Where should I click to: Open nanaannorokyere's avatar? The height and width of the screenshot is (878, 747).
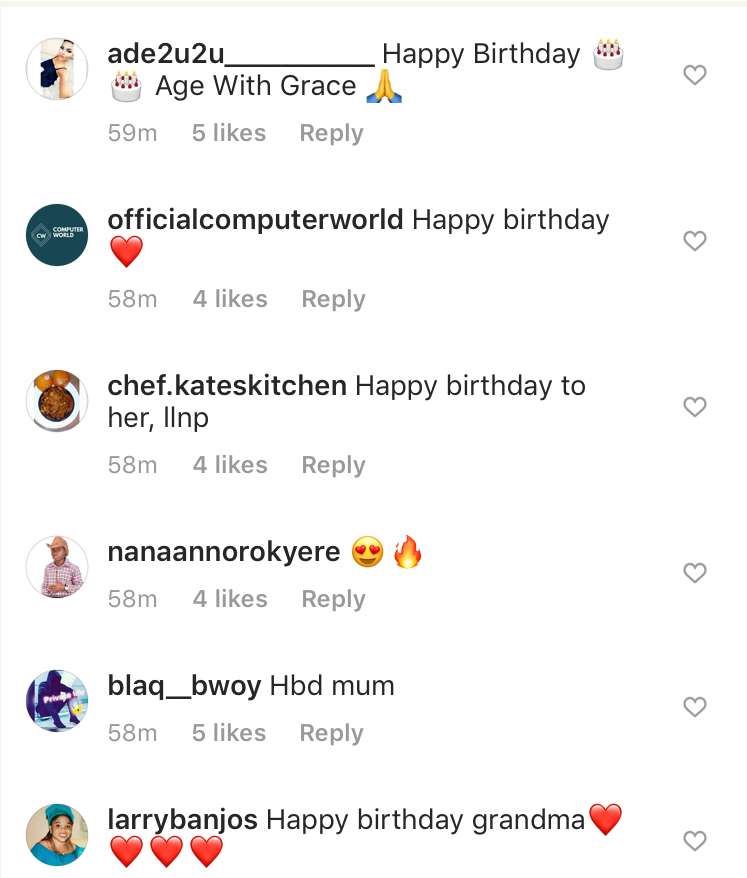(x=57, y=567)
